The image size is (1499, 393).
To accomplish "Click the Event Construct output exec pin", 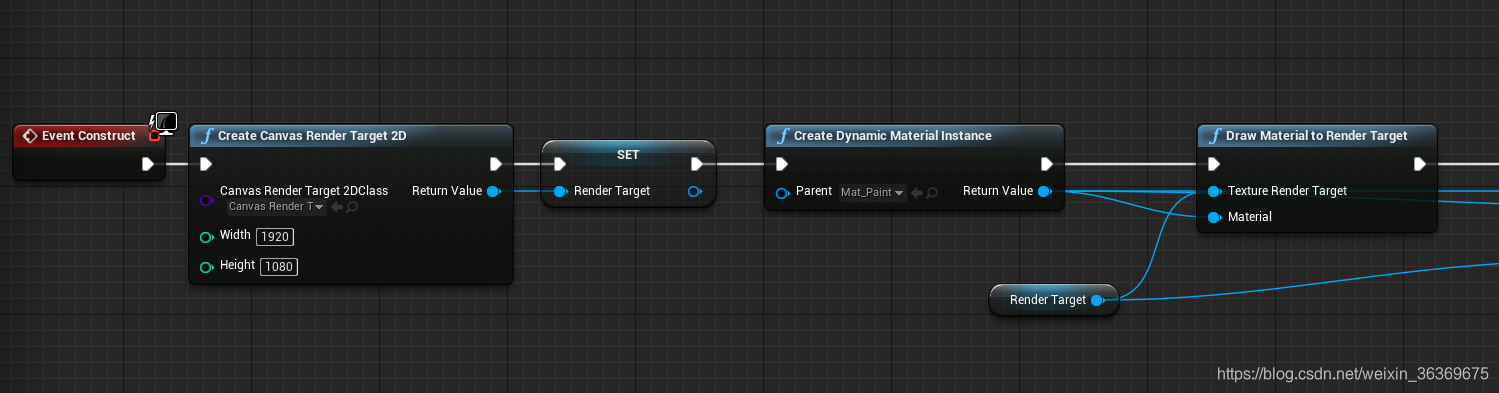I will tap(148, 164).
